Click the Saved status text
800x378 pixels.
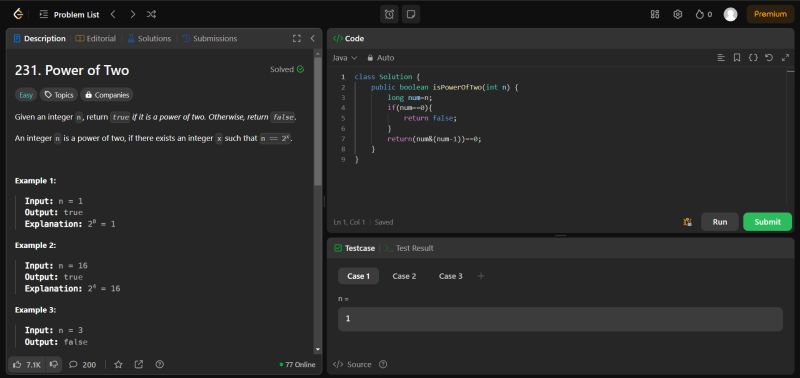coord(384,222)
